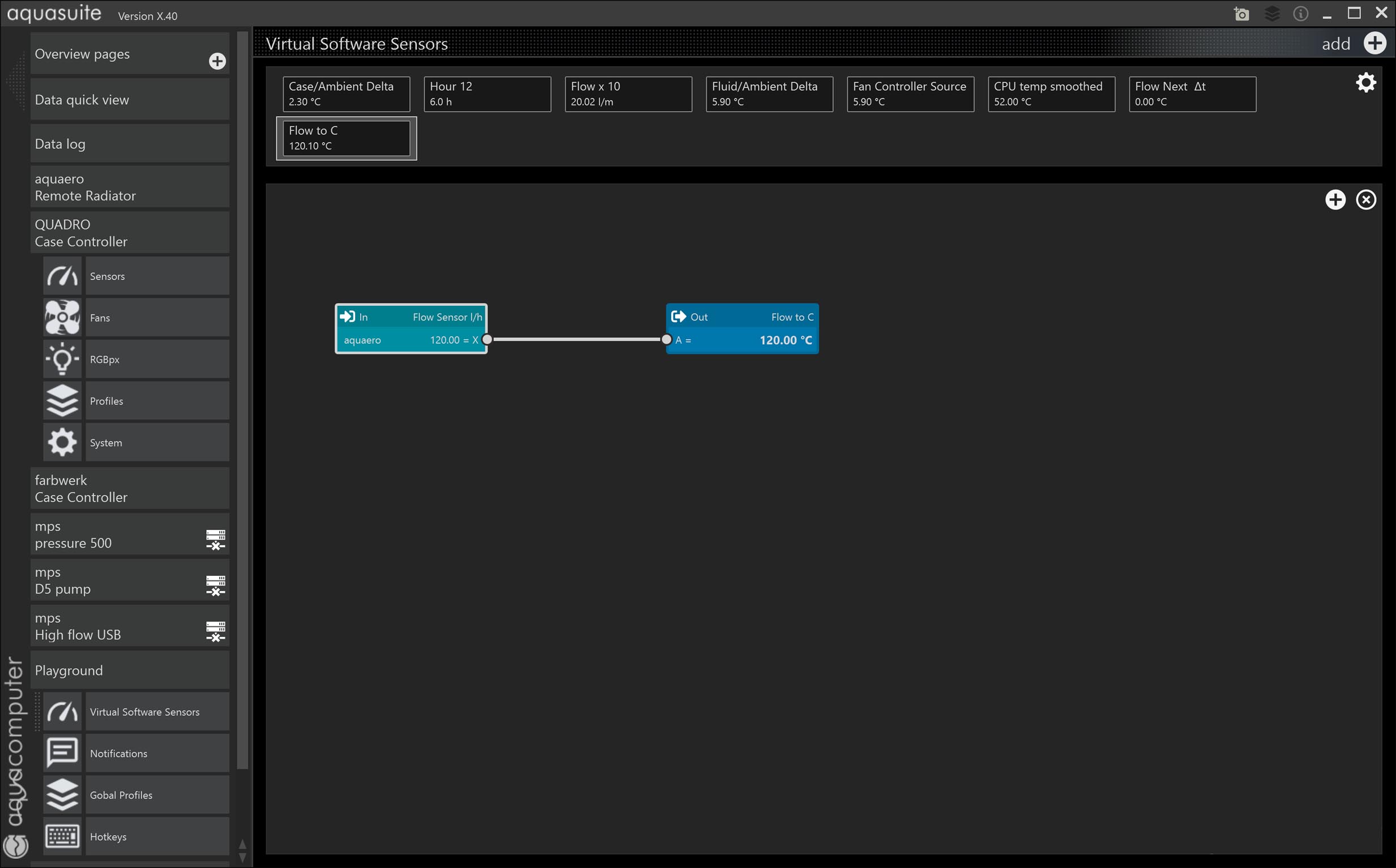Click the System gear icon
This screenshot has width=1396, height=868.
pos(62,443)
